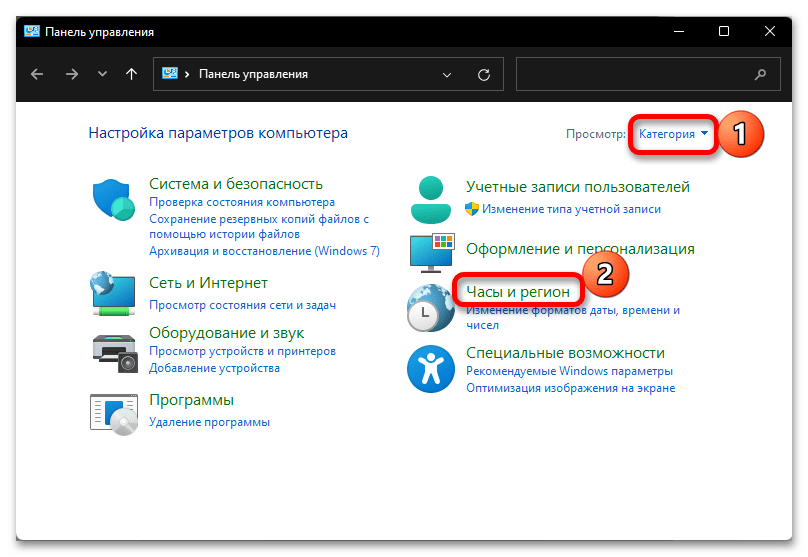Click the search magnifier icon

[x=760, y=75]
